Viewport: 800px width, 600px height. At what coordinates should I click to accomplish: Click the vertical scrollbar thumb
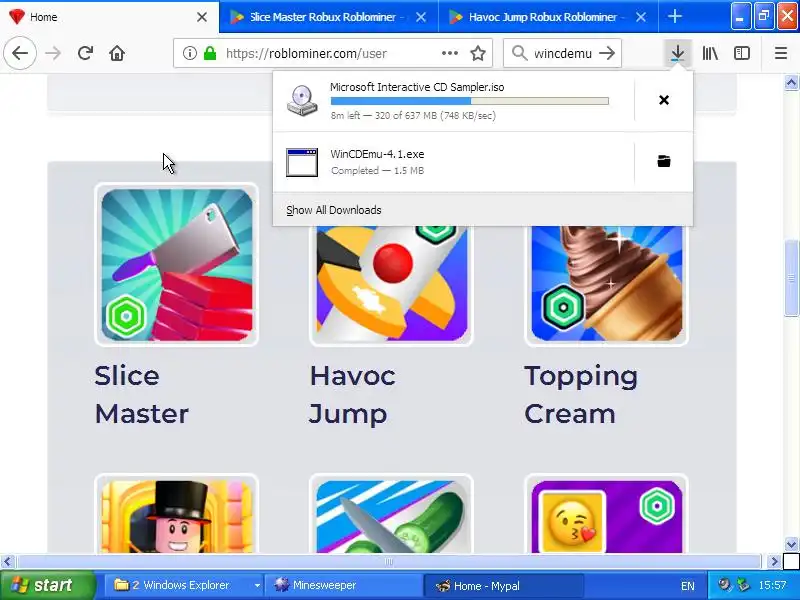click(791, 278)
